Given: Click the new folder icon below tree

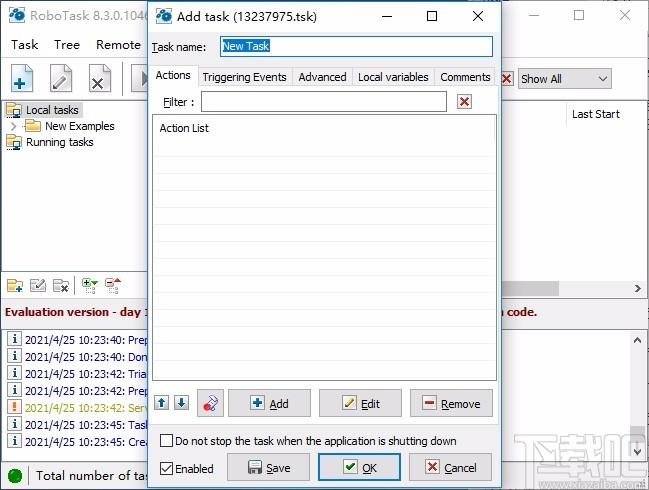Looking at the screenshot, I should 15,286.
